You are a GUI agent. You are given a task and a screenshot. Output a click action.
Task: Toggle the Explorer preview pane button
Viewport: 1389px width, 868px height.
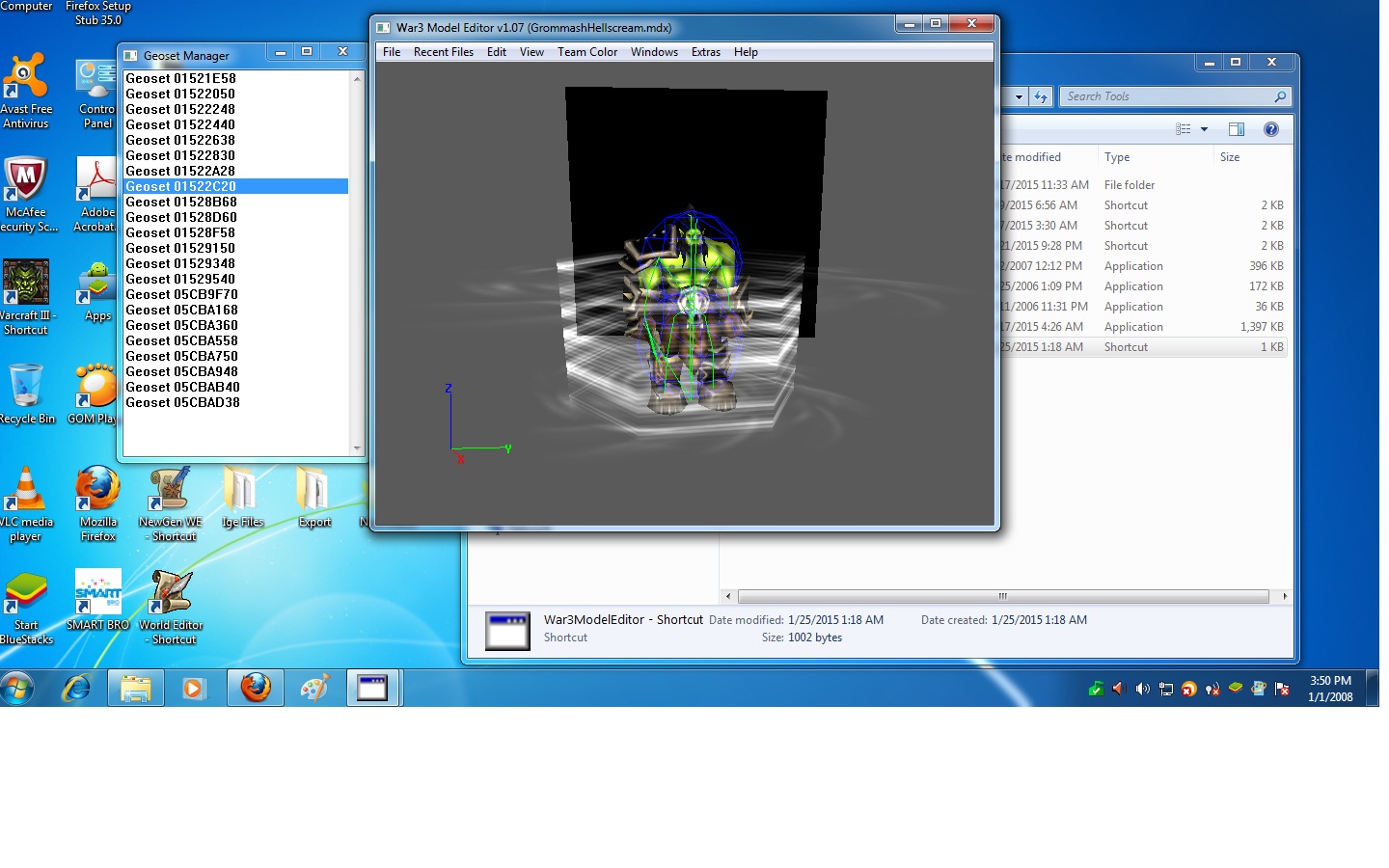point(1237,129)
